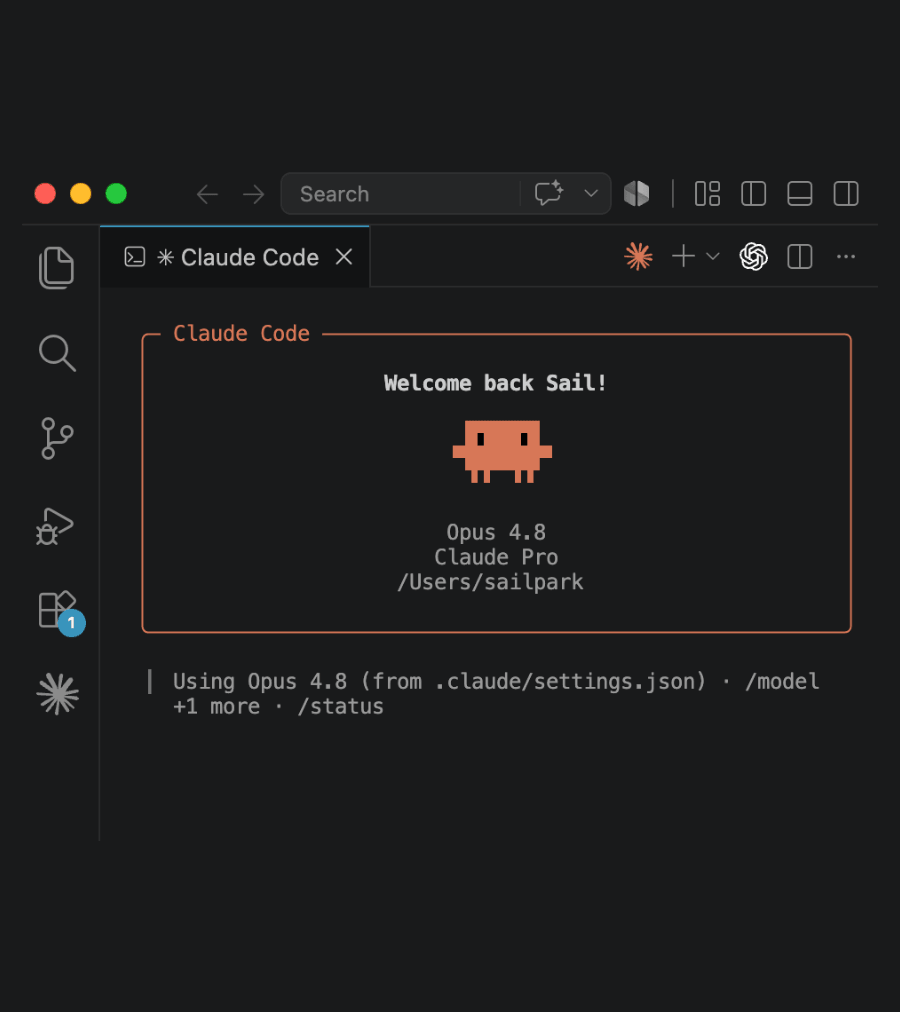
Task: Go forward in navigation history
Action: (x=254, y=194)
